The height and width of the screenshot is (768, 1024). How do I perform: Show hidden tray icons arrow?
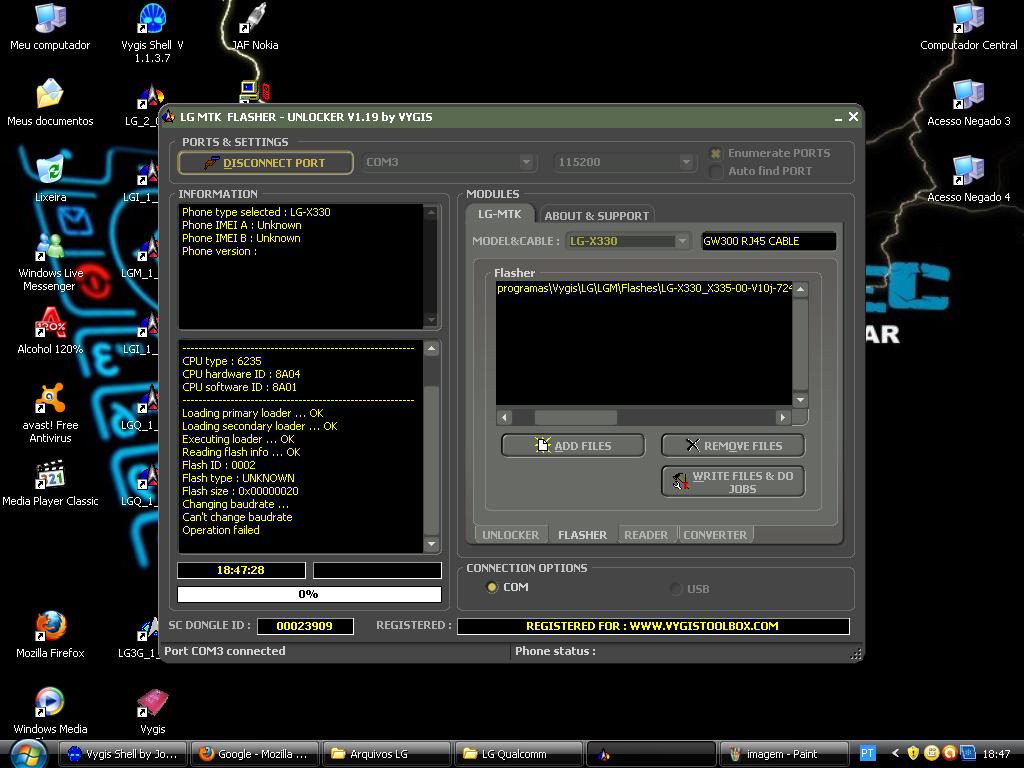click(x=895, y=754)
